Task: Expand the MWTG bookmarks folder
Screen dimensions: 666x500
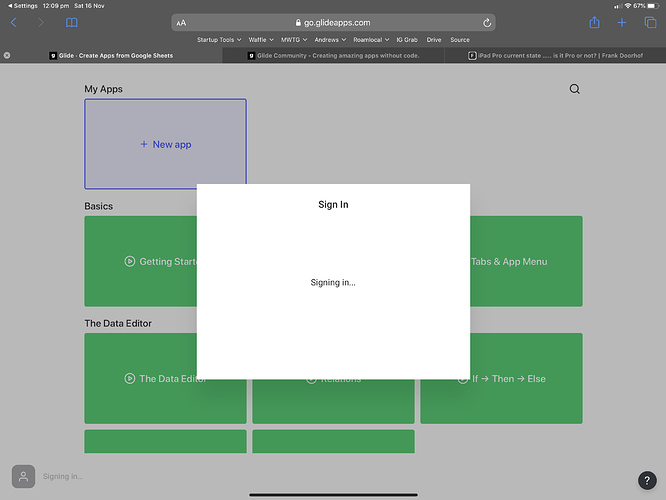Action: [x=294, y=40]
